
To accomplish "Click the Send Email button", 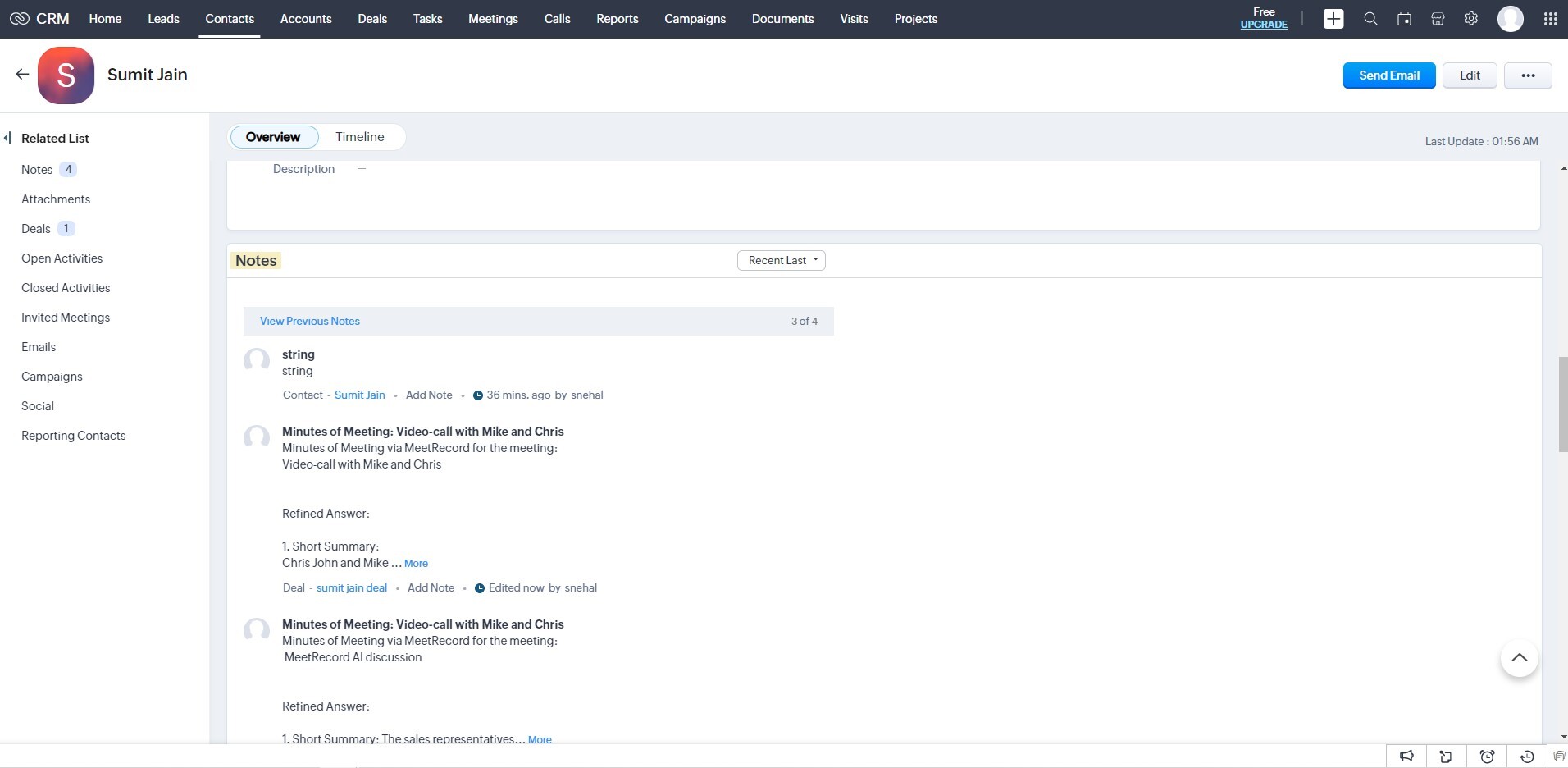I will 1389,75.
